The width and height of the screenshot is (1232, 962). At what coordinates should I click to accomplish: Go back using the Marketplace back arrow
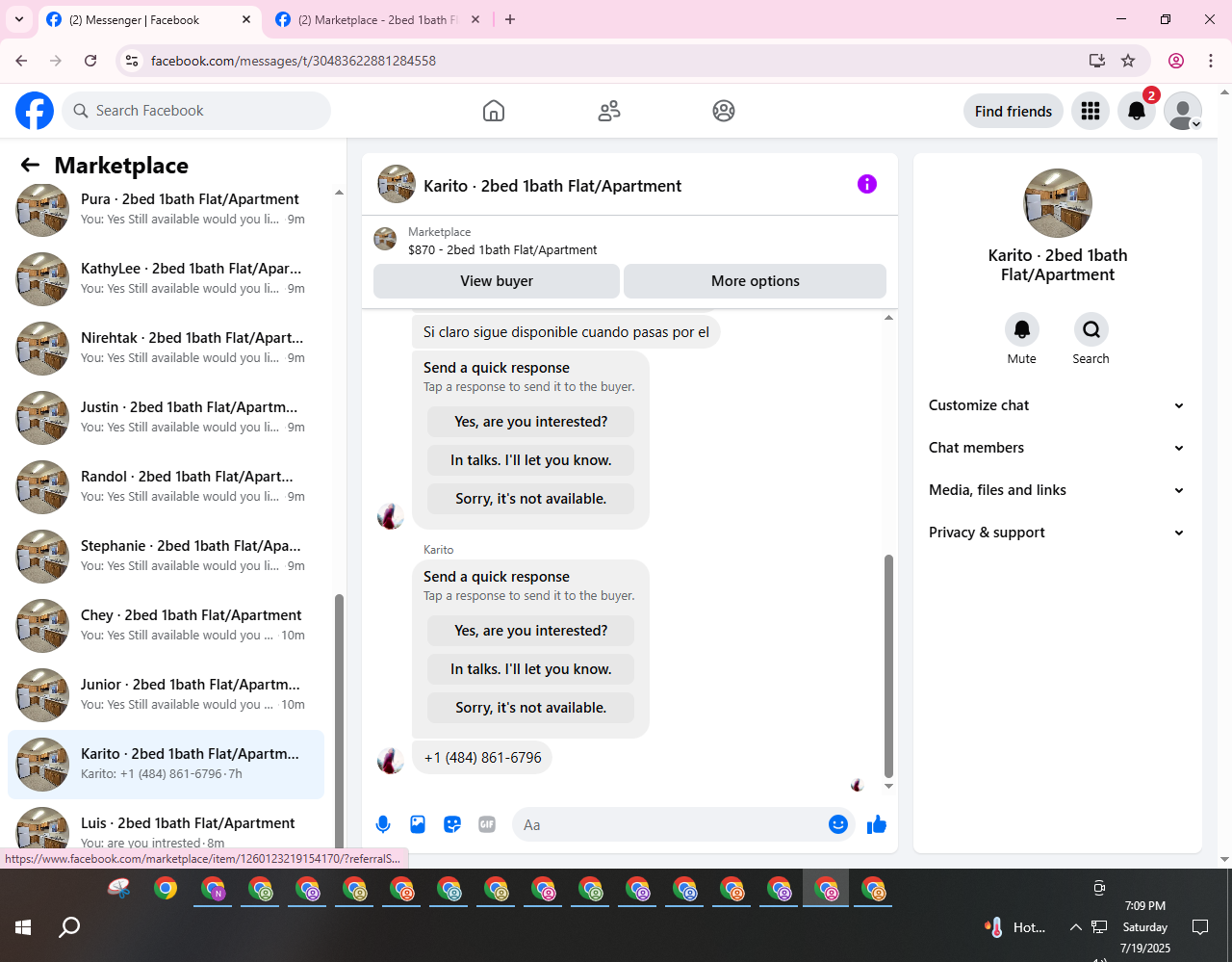pyautogui.click(x=30, y=165)
